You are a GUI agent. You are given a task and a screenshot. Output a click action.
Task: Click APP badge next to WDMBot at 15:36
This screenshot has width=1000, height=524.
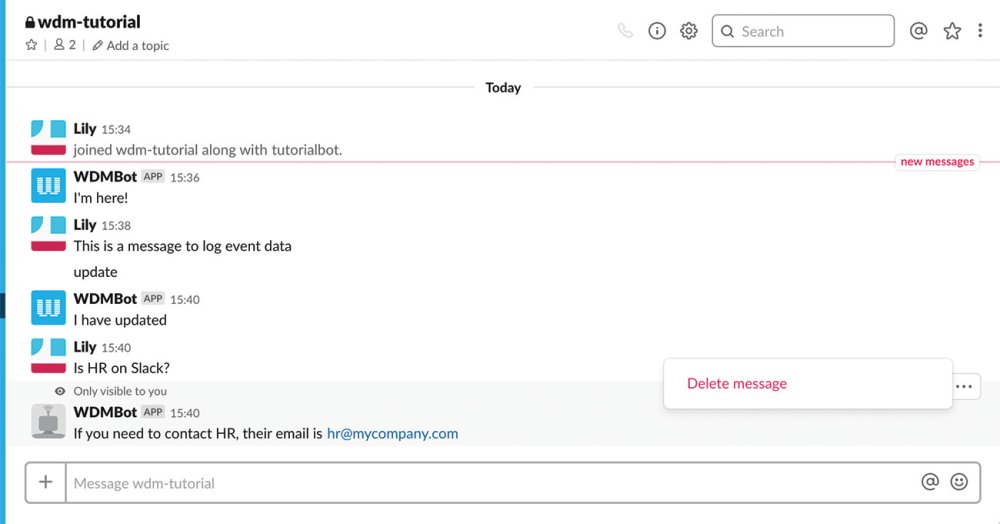pos(153,177)
